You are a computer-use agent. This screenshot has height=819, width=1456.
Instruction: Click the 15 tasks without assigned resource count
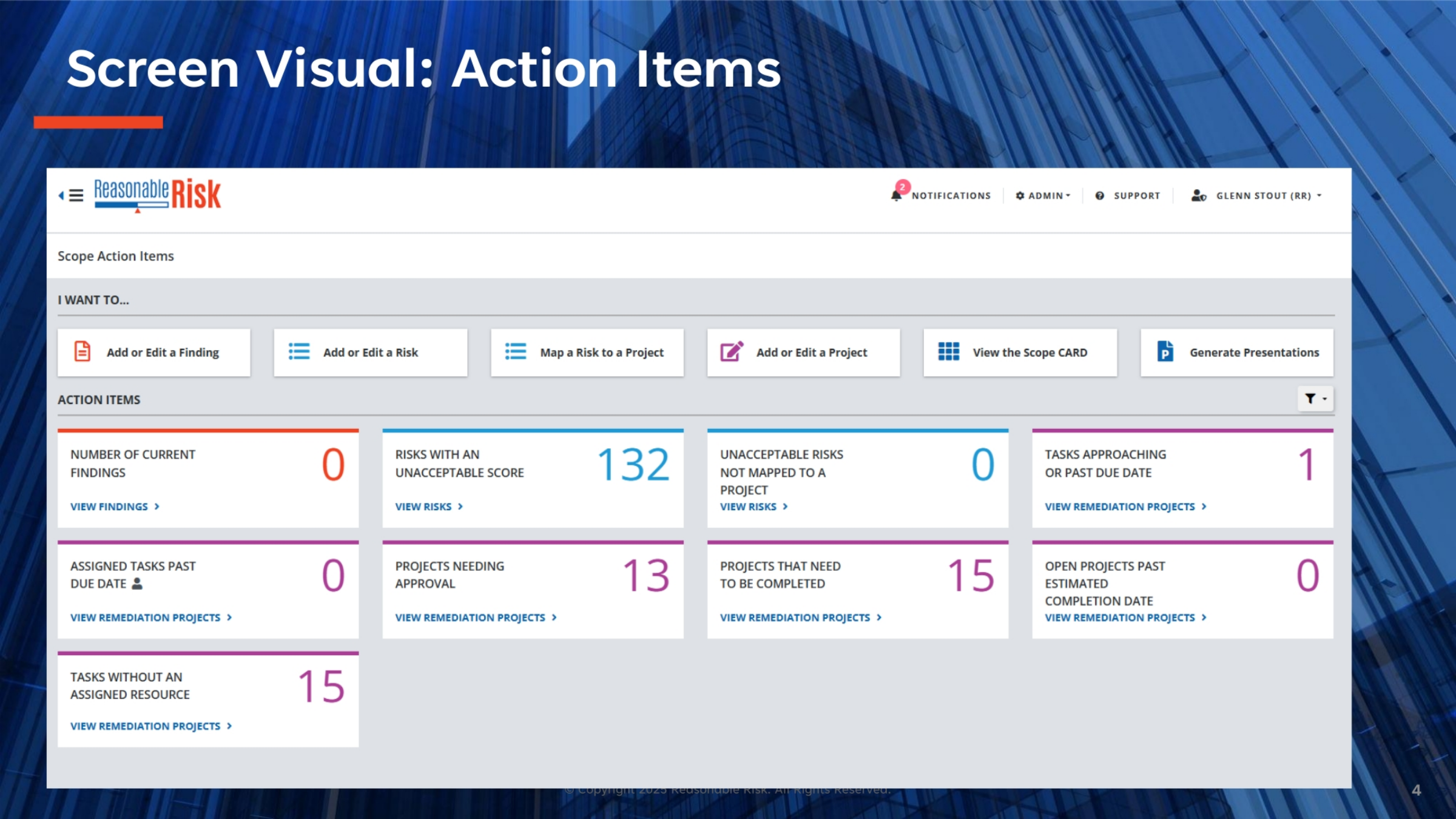[322, 687]
